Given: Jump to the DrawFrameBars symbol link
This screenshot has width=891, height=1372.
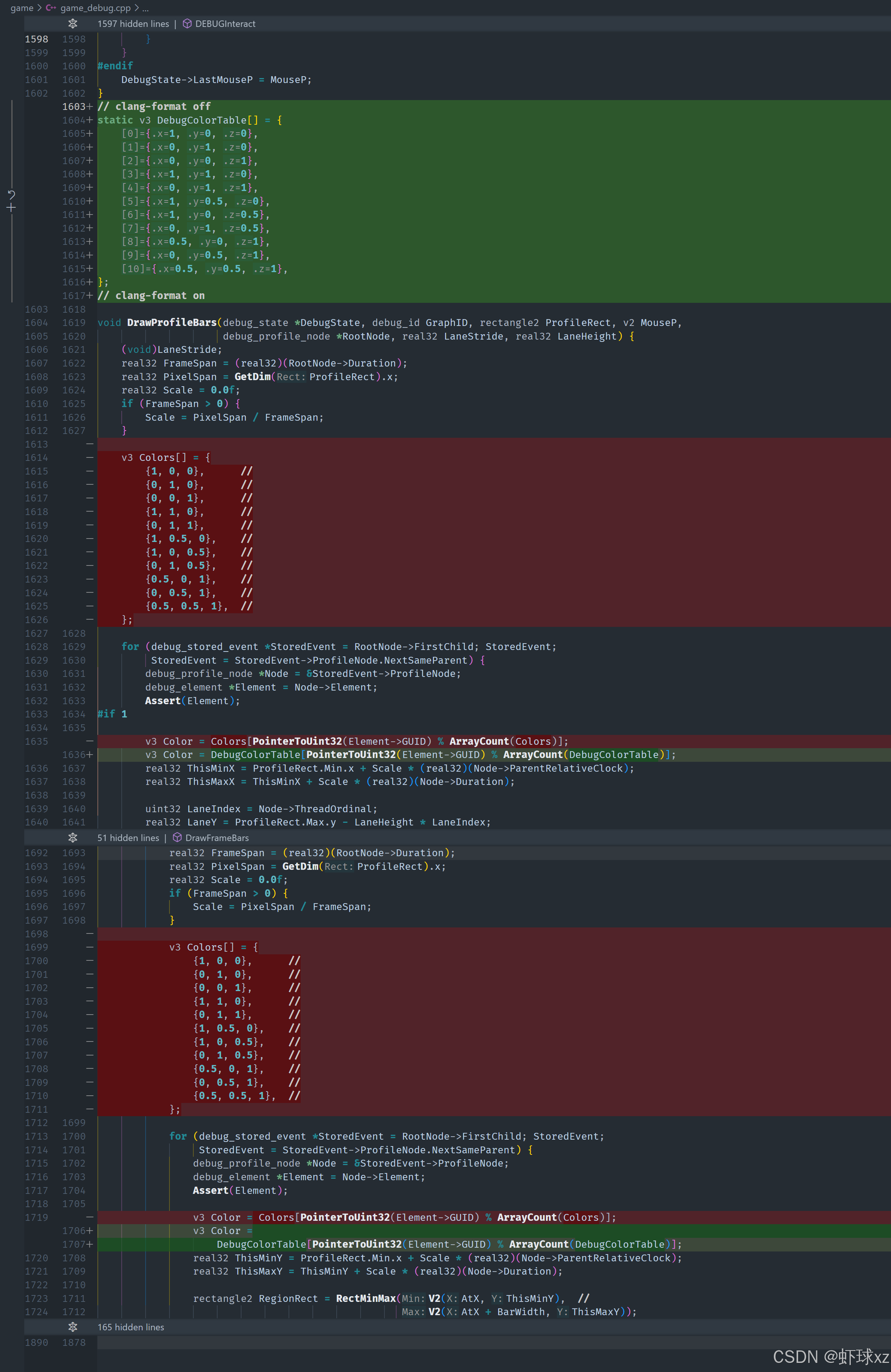Looking at the screenshot, I should 217,838.
